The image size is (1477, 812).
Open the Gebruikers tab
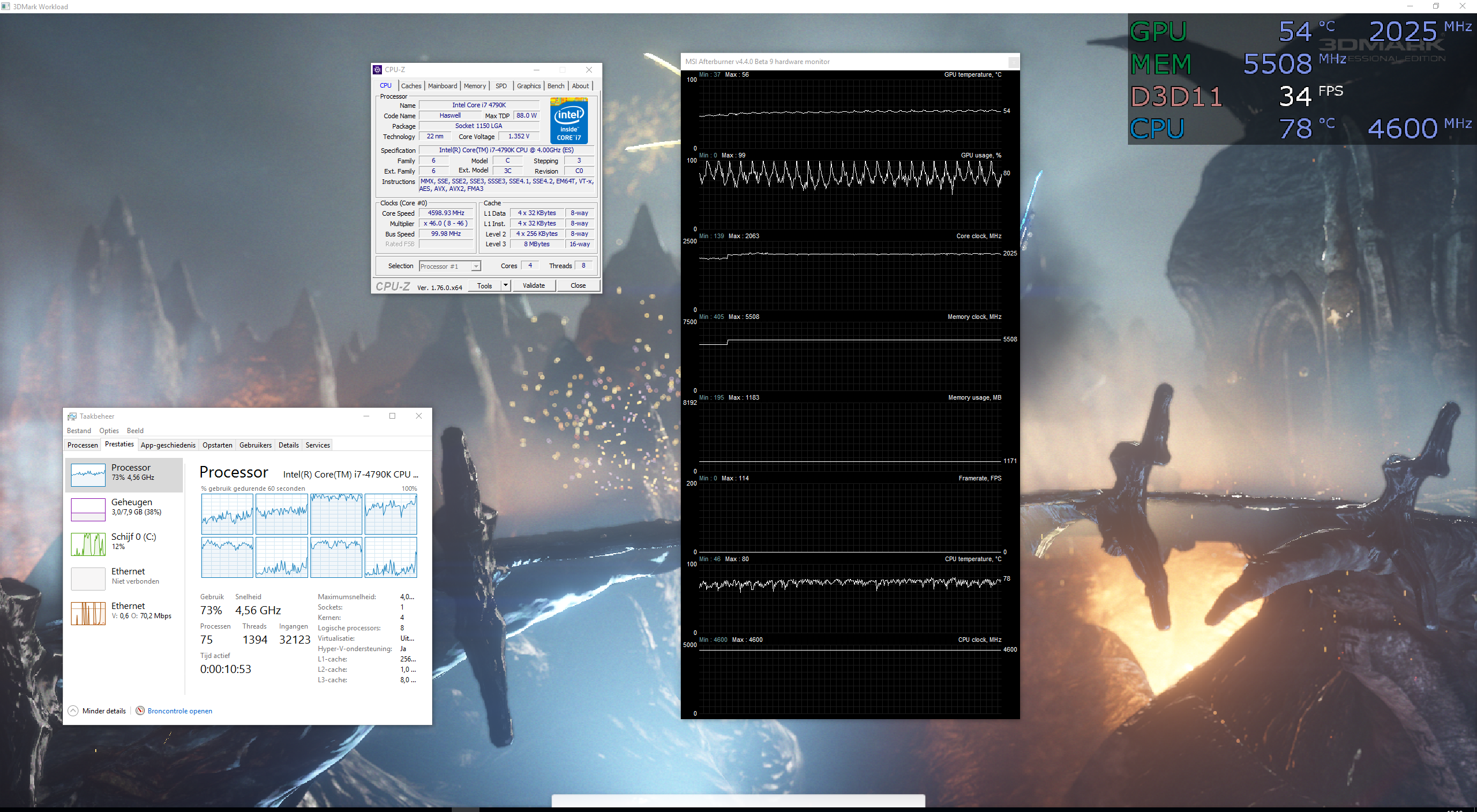click(256, 445)
